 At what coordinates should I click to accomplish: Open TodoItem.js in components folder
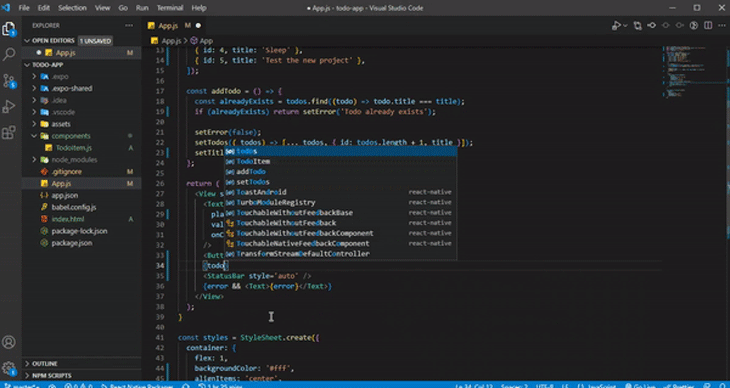pos(81,148)
